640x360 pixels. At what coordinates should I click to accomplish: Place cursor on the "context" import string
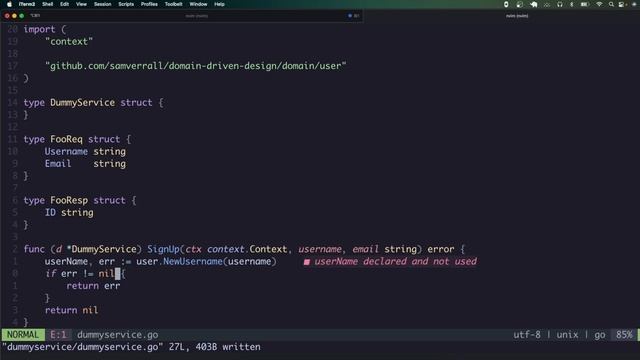69,42
